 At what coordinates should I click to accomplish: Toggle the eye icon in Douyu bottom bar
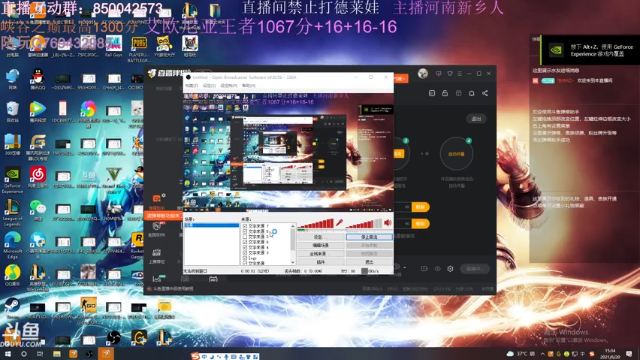(x=438, y=269)
